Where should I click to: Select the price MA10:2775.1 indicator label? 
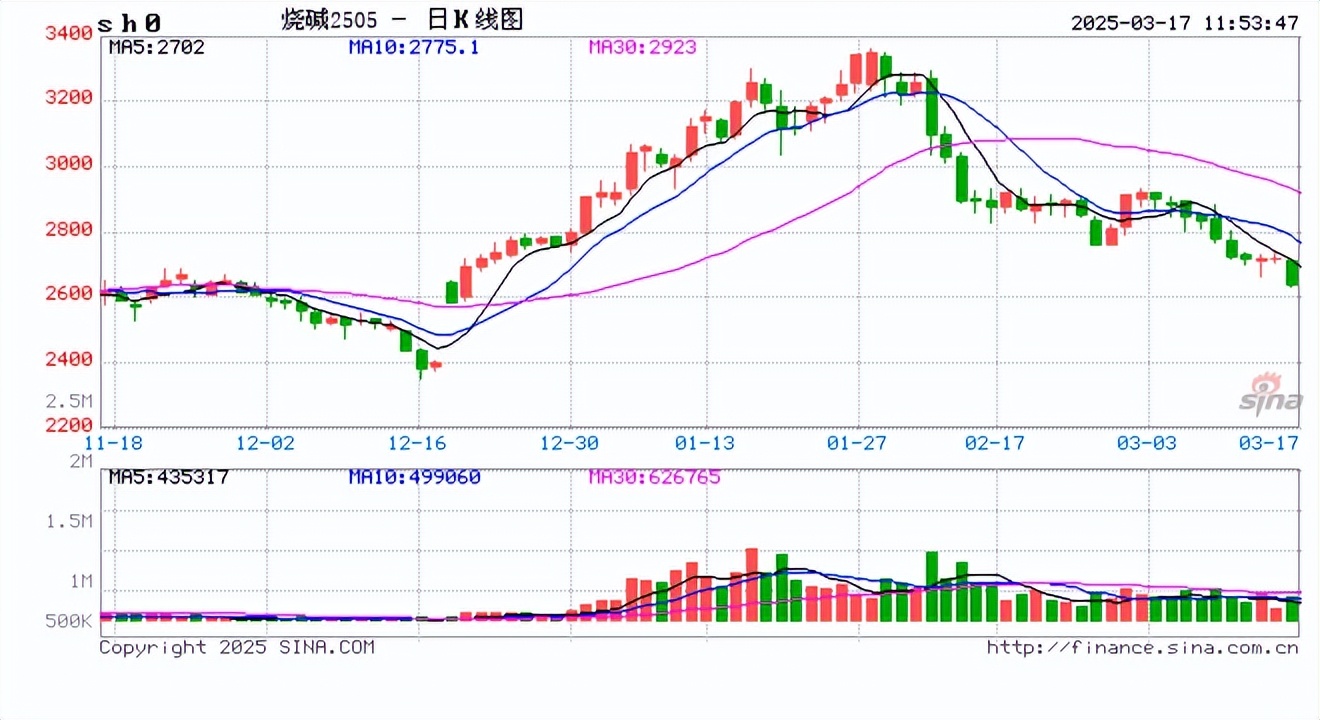(413, 47)
